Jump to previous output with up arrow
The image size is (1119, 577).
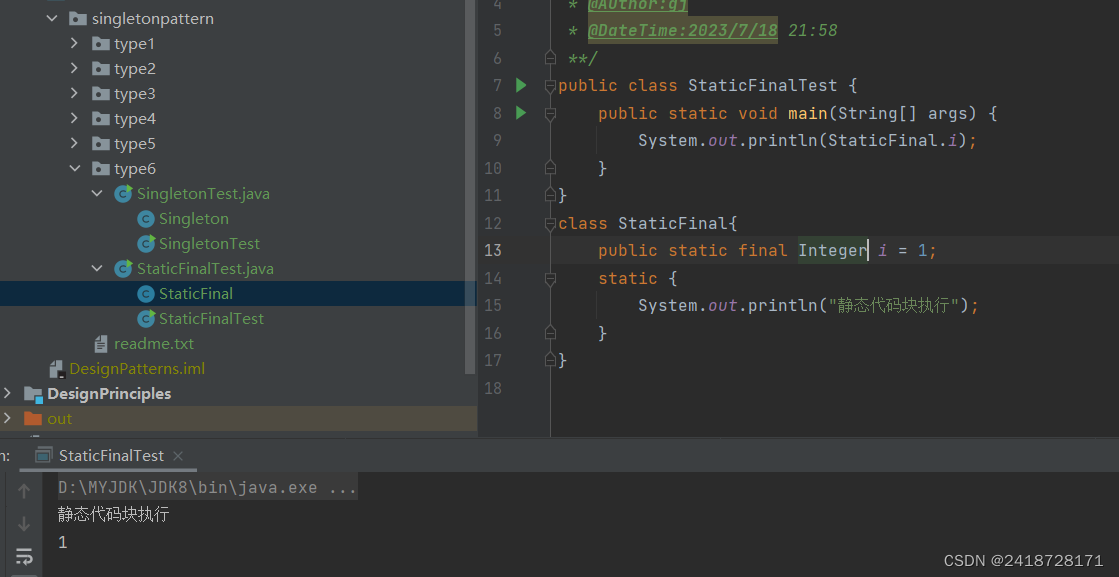tap(24, 490)
